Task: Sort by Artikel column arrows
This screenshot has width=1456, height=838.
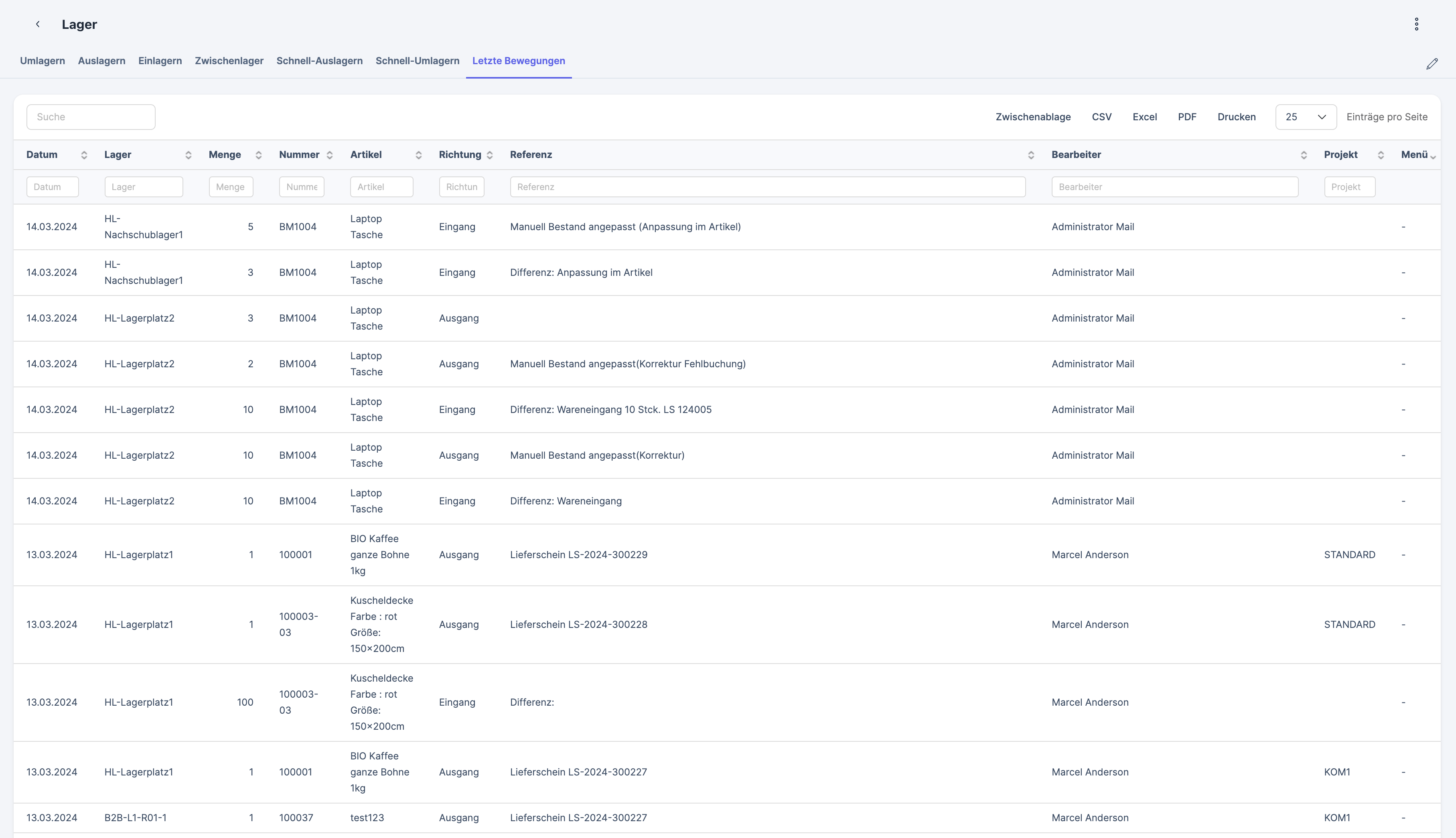Action: coord(418,155)
